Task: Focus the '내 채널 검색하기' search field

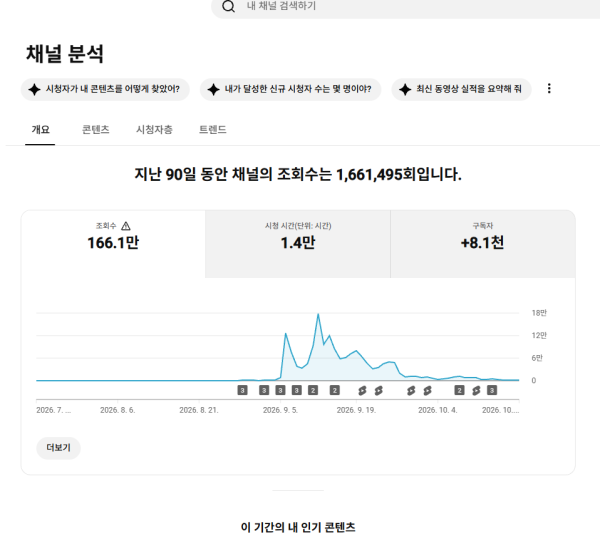Action: coord(406,6)
